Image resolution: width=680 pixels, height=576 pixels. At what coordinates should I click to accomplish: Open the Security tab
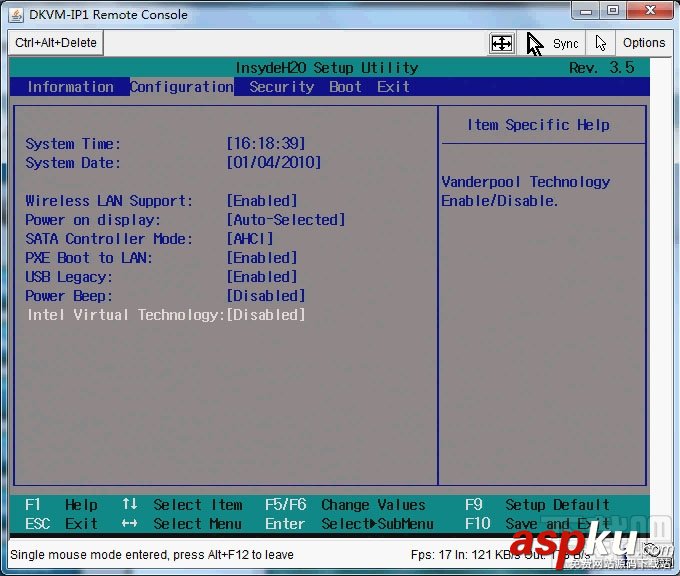[x=282, y=87]
